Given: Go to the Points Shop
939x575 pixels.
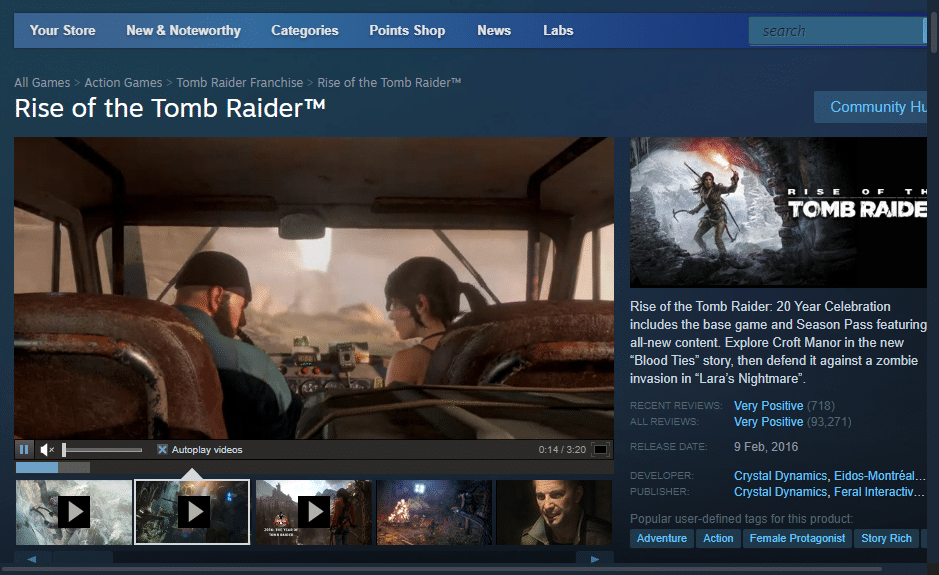Looking at the screenshot, I should (x=407, y=31).
